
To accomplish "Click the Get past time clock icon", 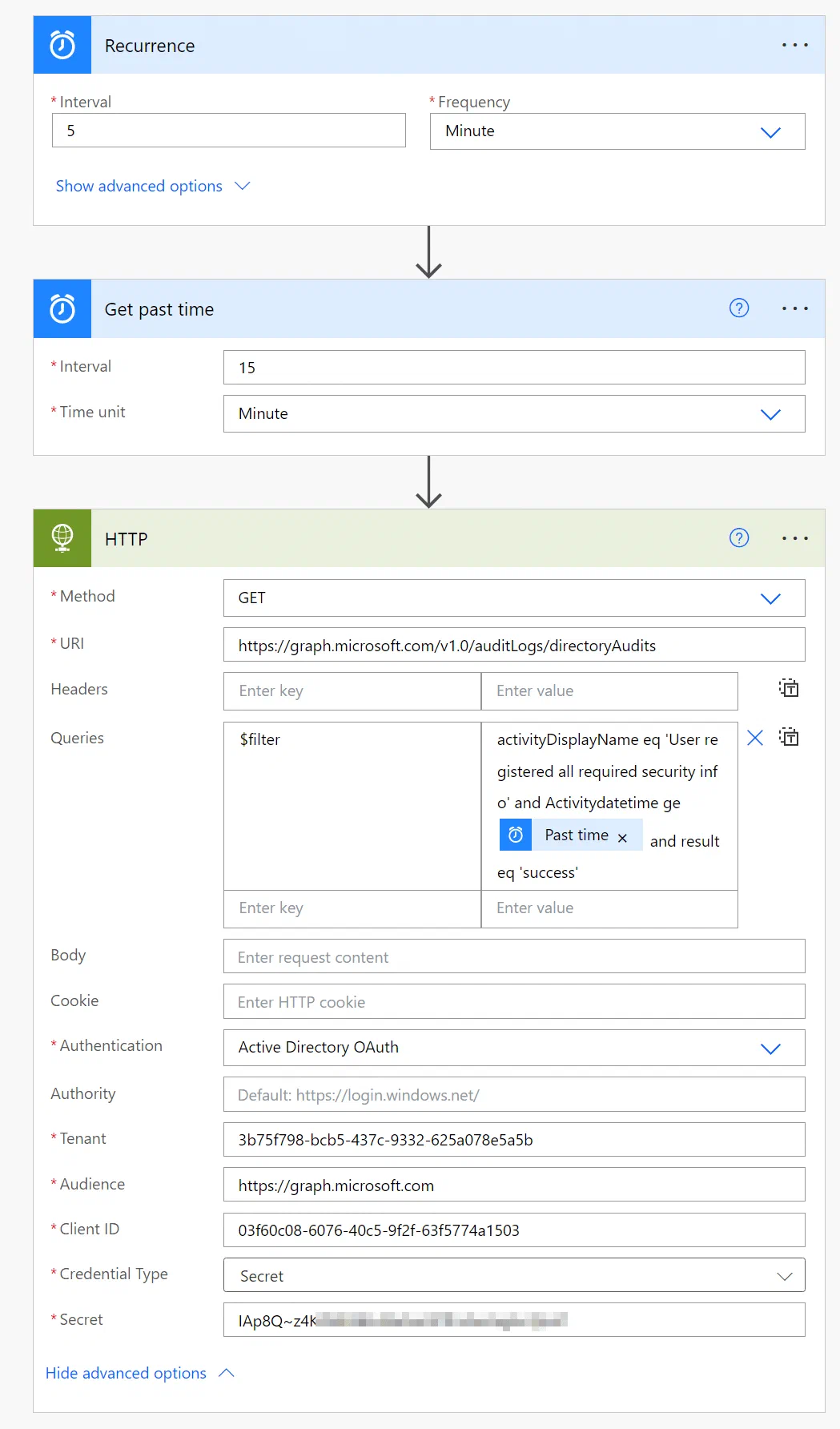I will (x=62, y=308).
